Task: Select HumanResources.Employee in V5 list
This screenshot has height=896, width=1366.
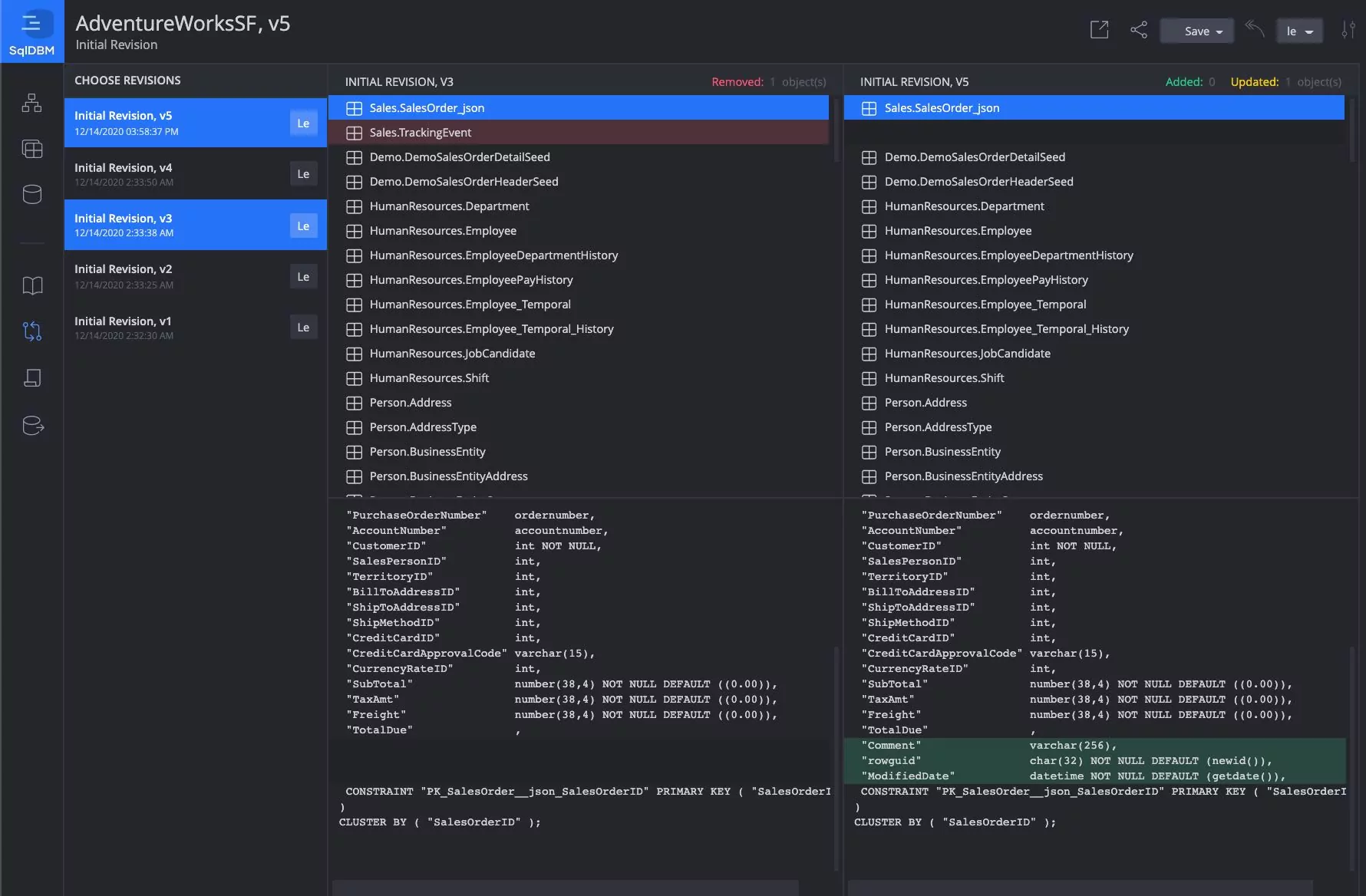Action: (958, 231)
